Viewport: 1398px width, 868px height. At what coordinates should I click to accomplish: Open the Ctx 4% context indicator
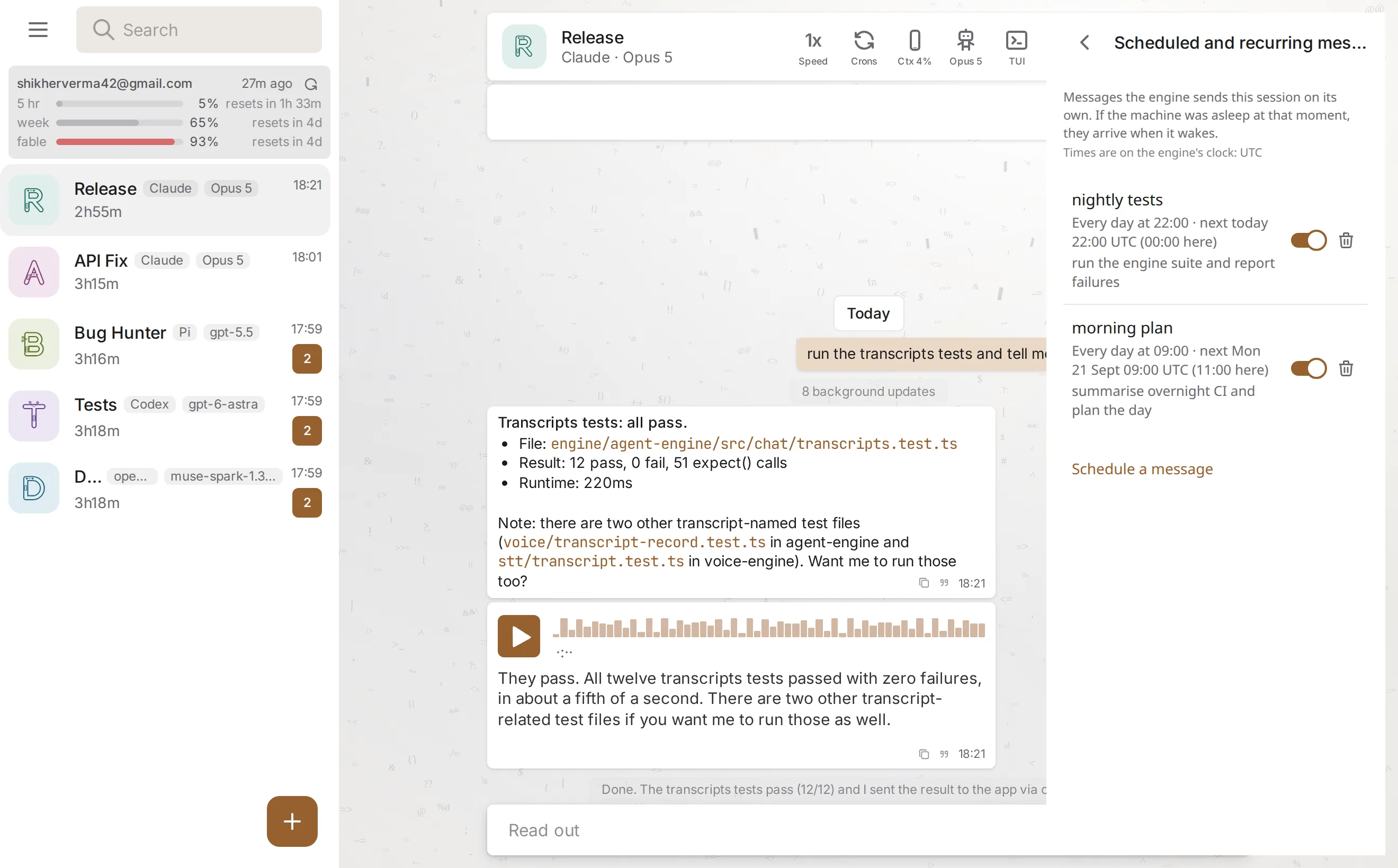tap(915, 47)
